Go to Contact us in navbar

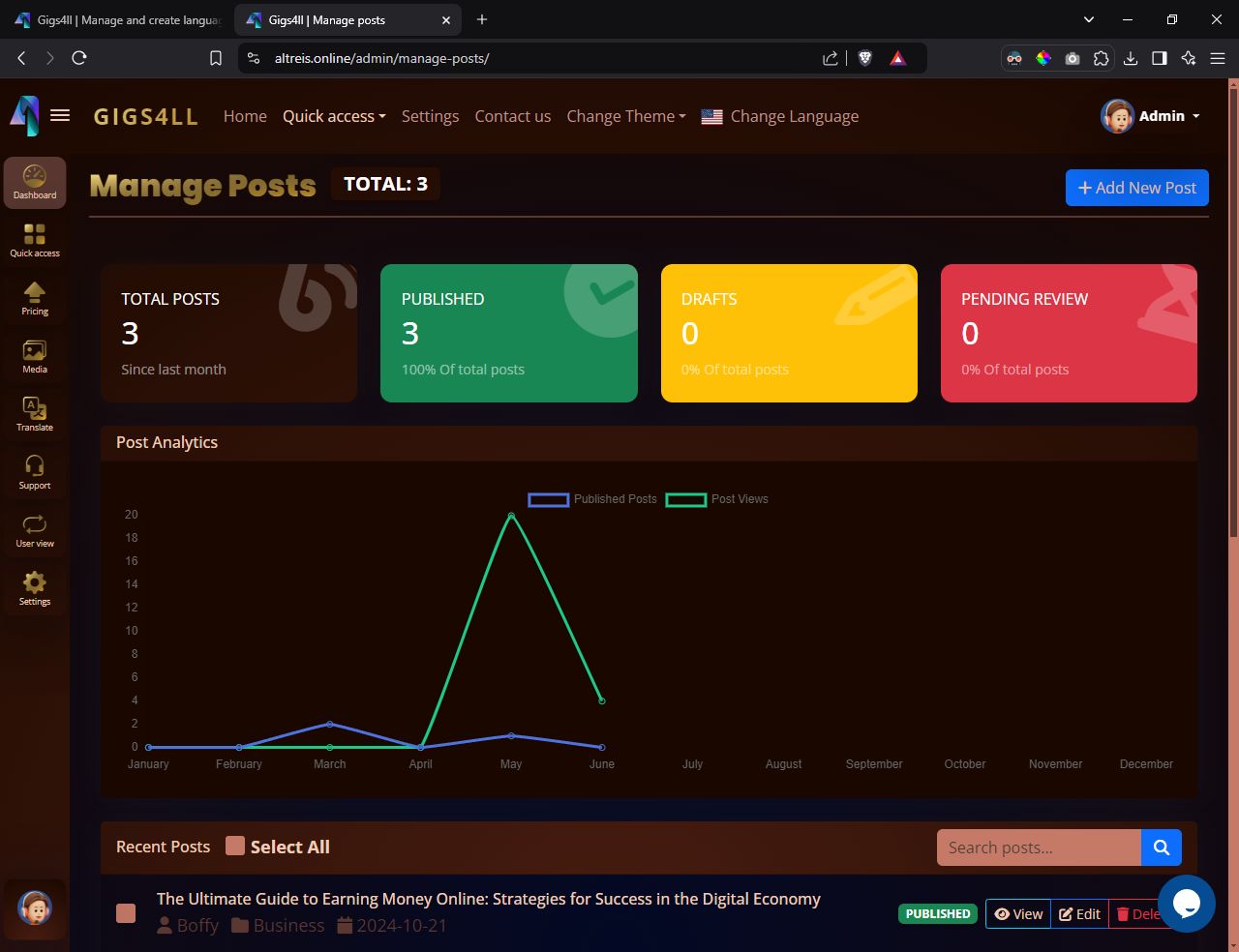pos(512,116)
